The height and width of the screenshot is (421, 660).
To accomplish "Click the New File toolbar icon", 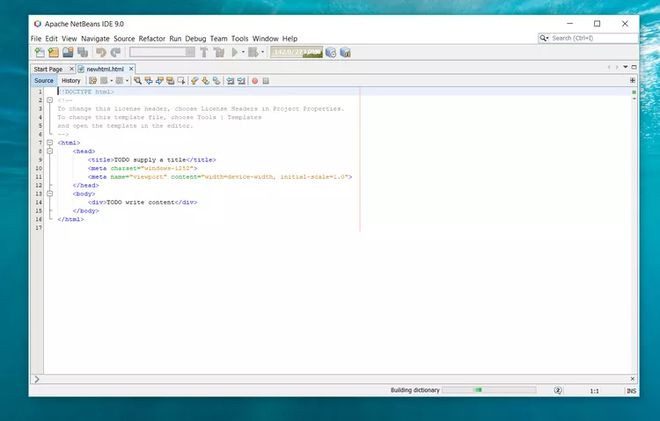I will (39, 53).
